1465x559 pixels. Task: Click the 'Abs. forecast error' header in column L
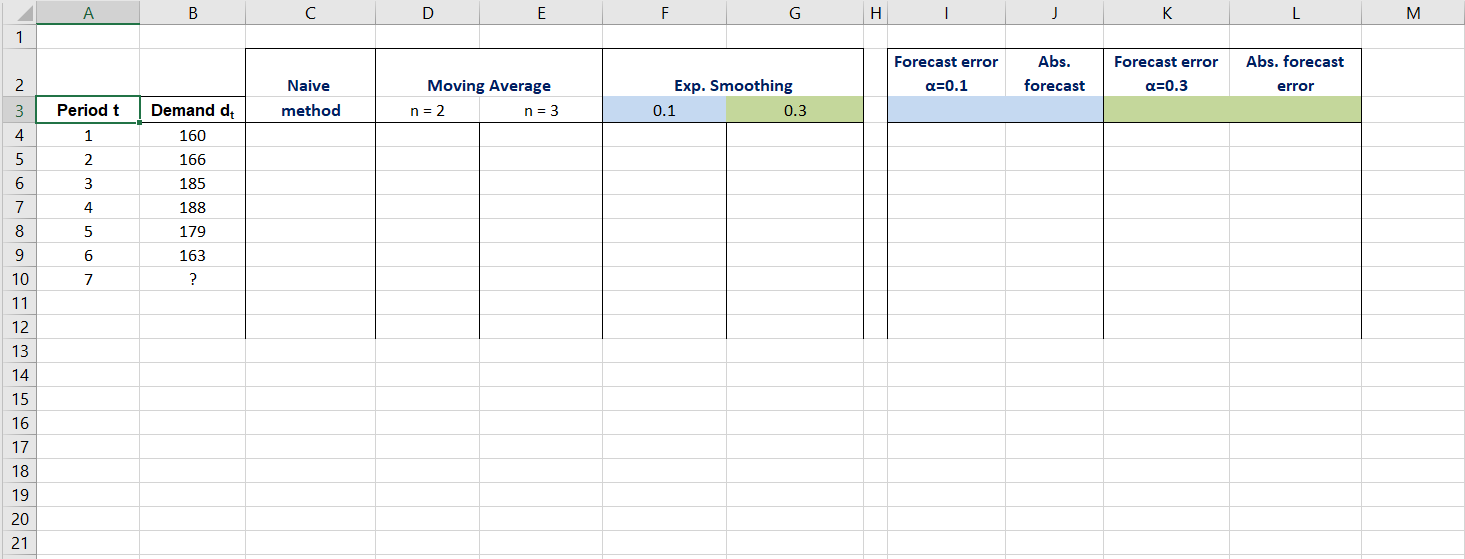(1295, 73)
